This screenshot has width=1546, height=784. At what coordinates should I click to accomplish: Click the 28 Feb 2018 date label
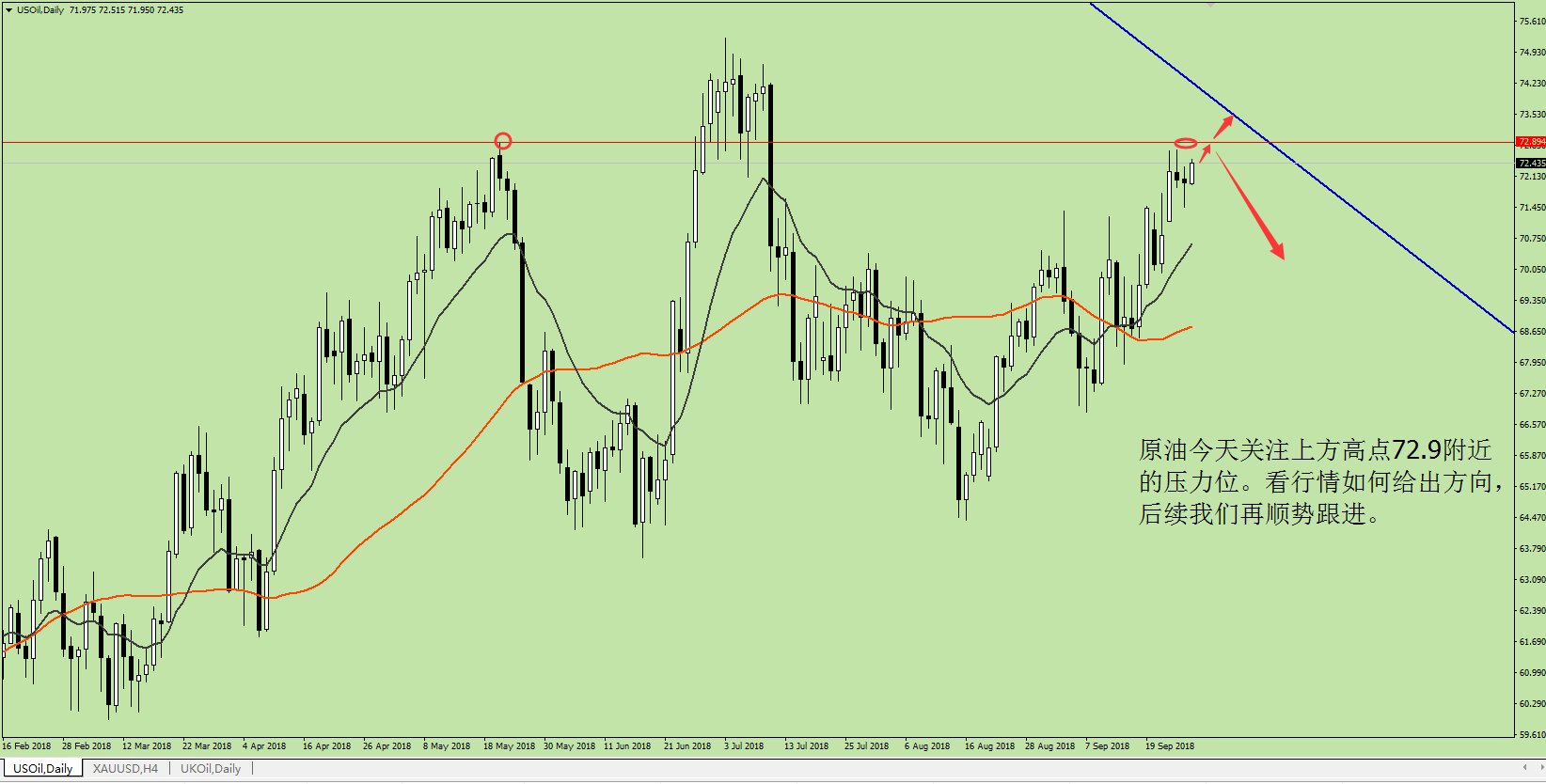coord(87,746)
